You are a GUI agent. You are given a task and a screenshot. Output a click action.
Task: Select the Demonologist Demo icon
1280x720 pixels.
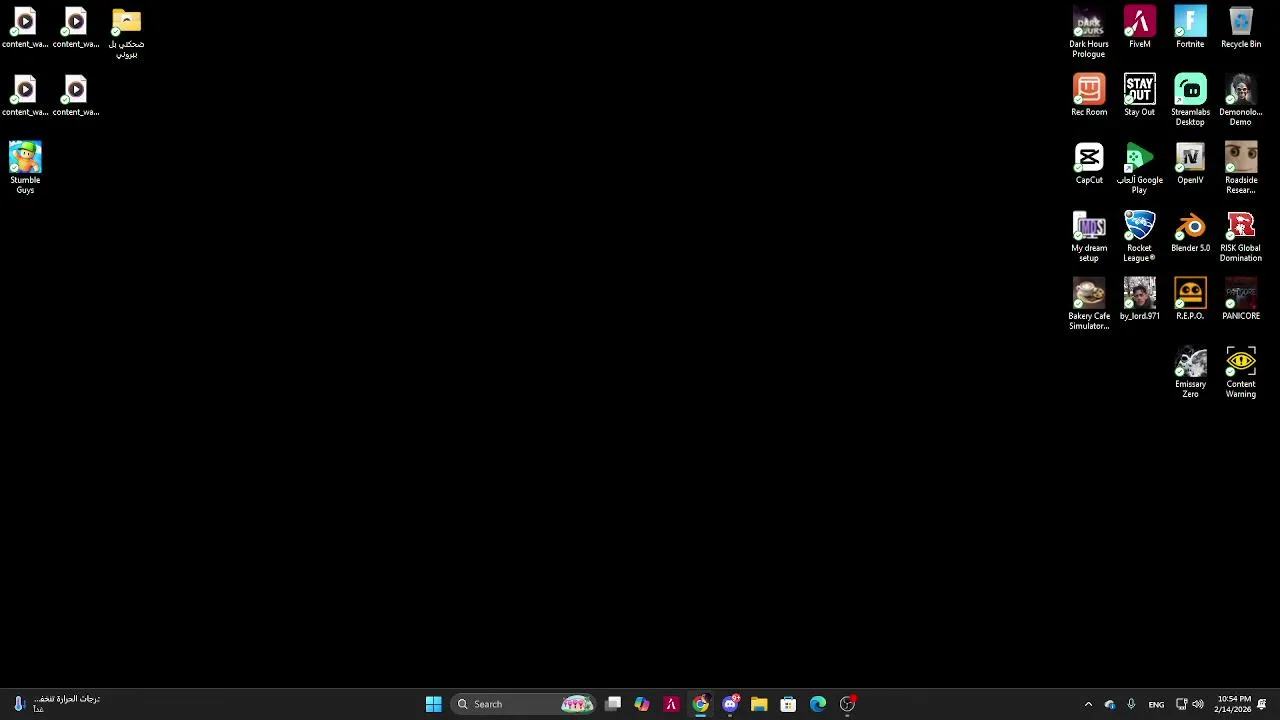tap(1240, 100)
